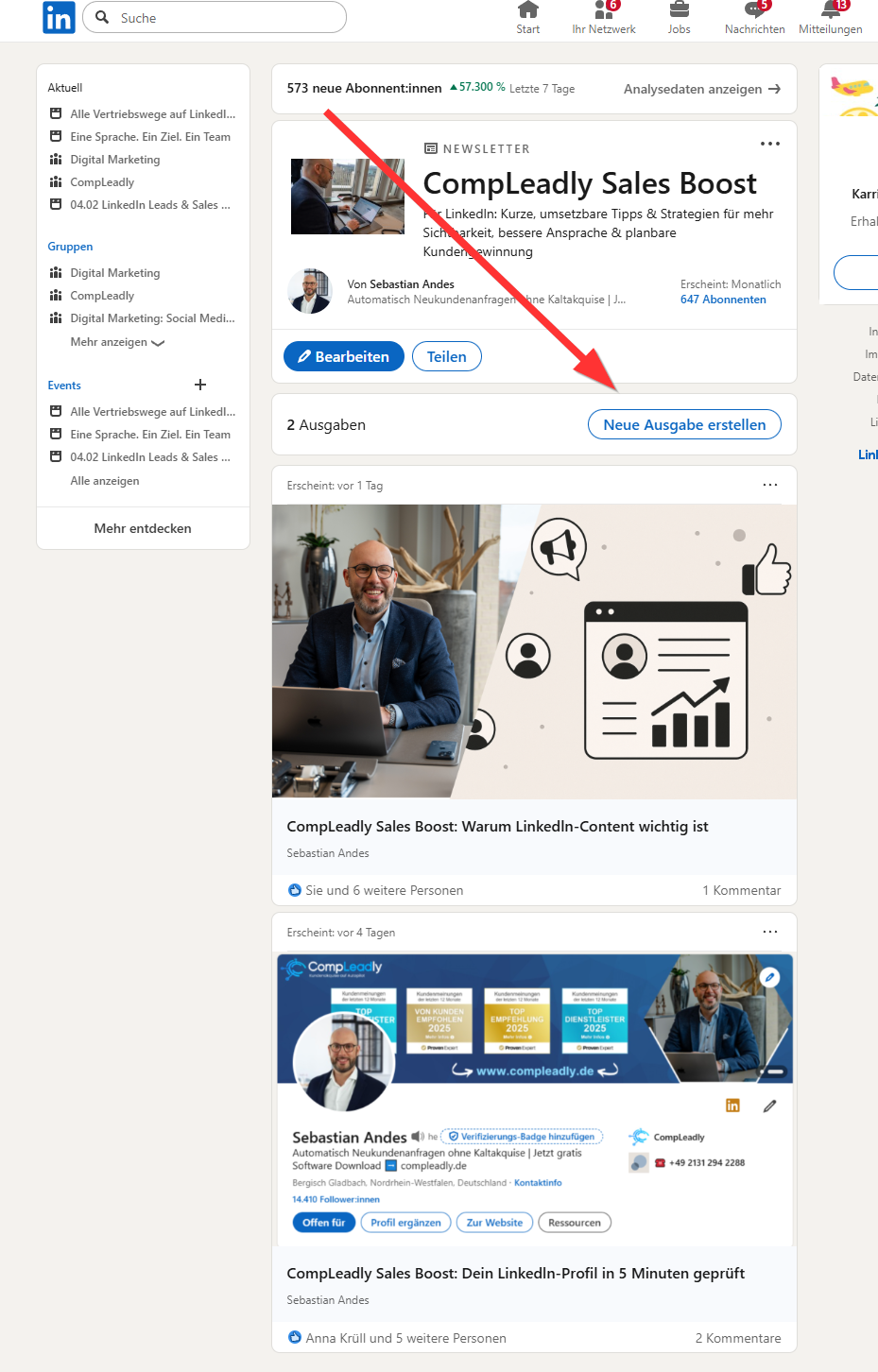Click Neue Ausgabe erstellen button
Image resolution: width=878 pixels, height=1372 pixels.
684,424
